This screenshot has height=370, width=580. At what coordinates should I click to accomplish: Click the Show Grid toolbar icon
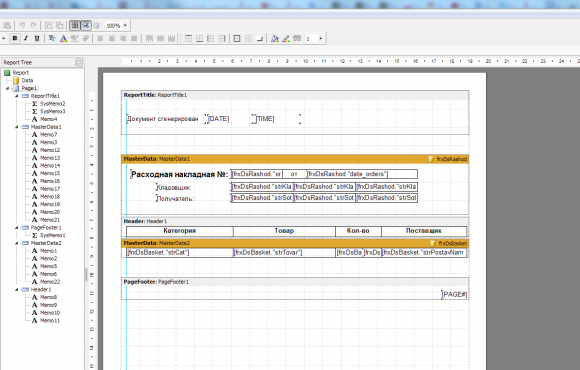tap(75, 25)
